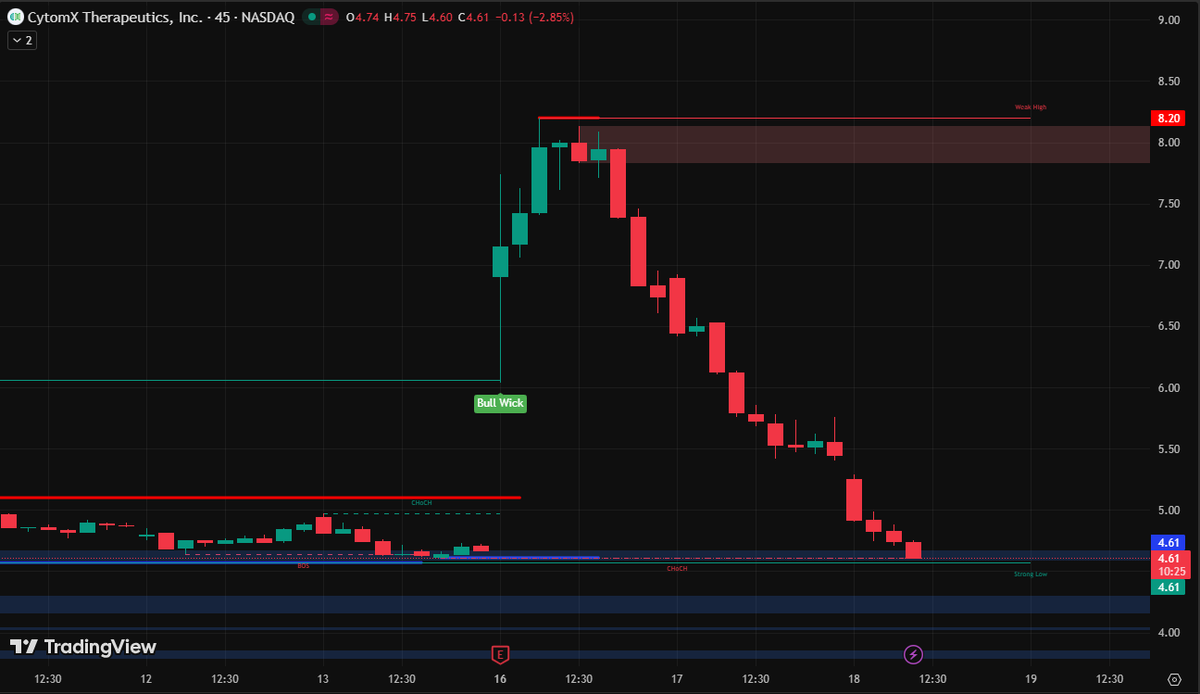Open chart settings gear icon
The height and width of the screenshot is (694, 1200).
(1174, 679)
